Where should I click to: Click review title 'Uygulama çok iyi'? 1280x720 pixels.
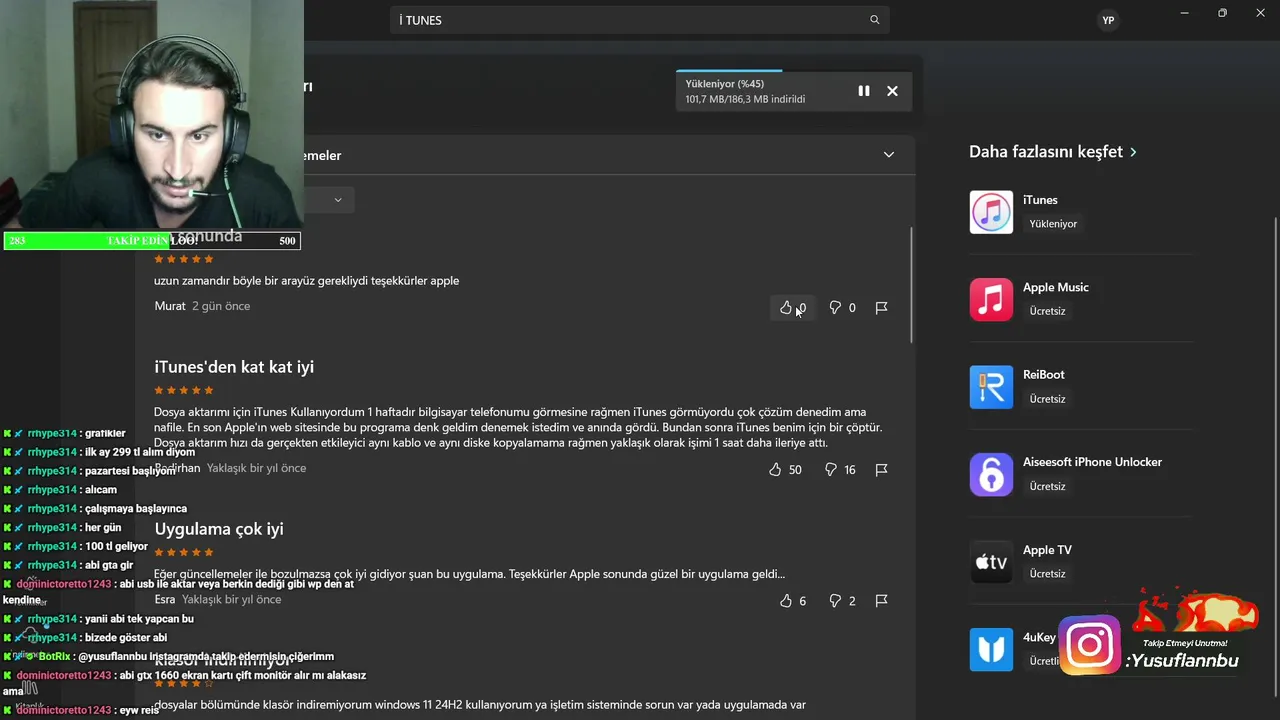(219, 529)
